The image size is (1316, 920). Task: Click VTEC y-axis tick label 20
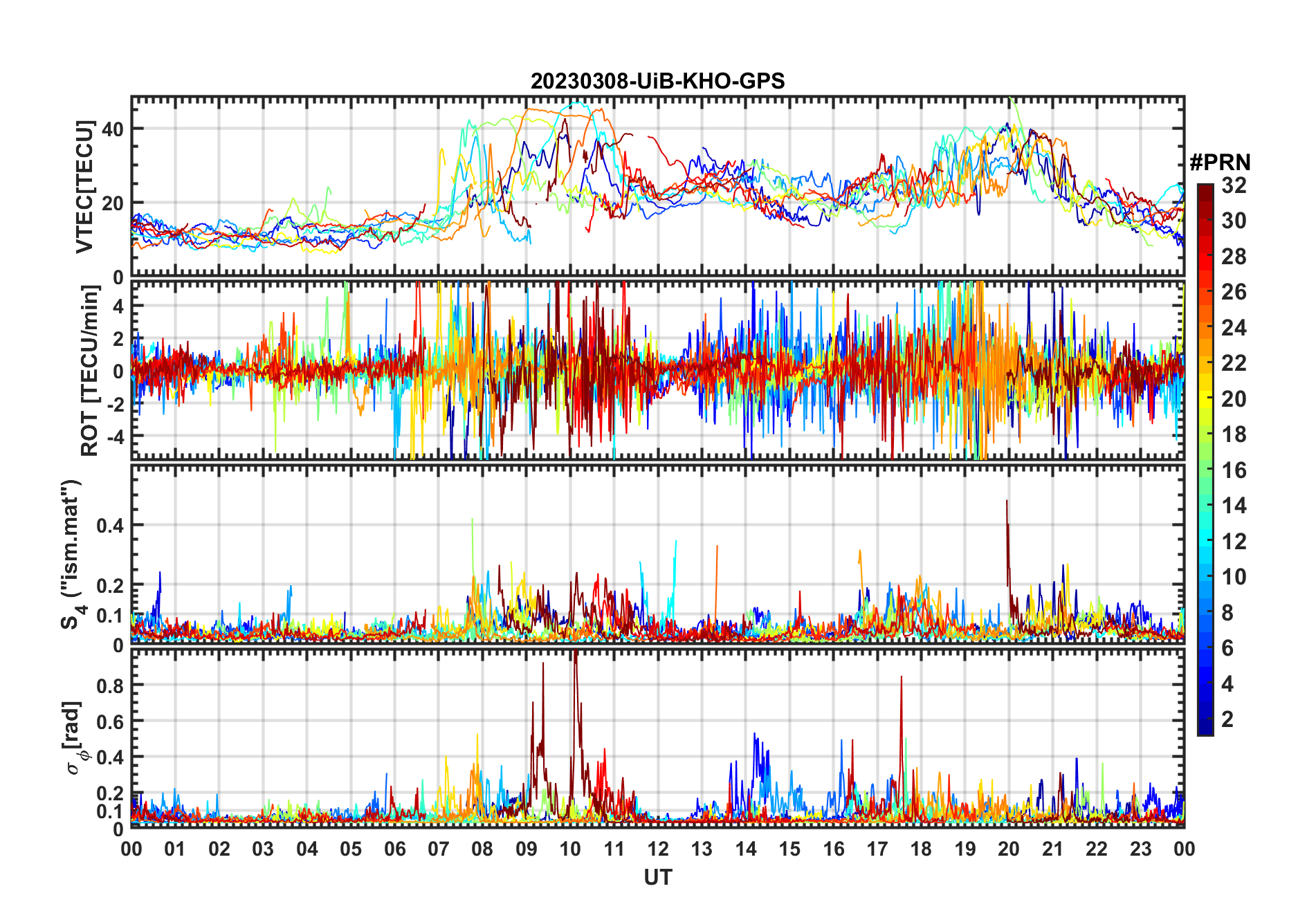[x=113, y=203]
